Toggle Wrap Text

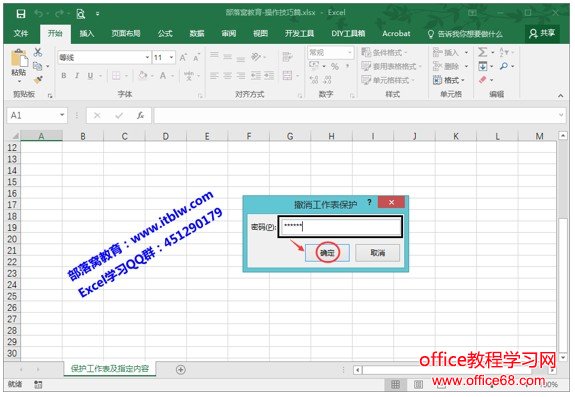click(x=288, y=56)
